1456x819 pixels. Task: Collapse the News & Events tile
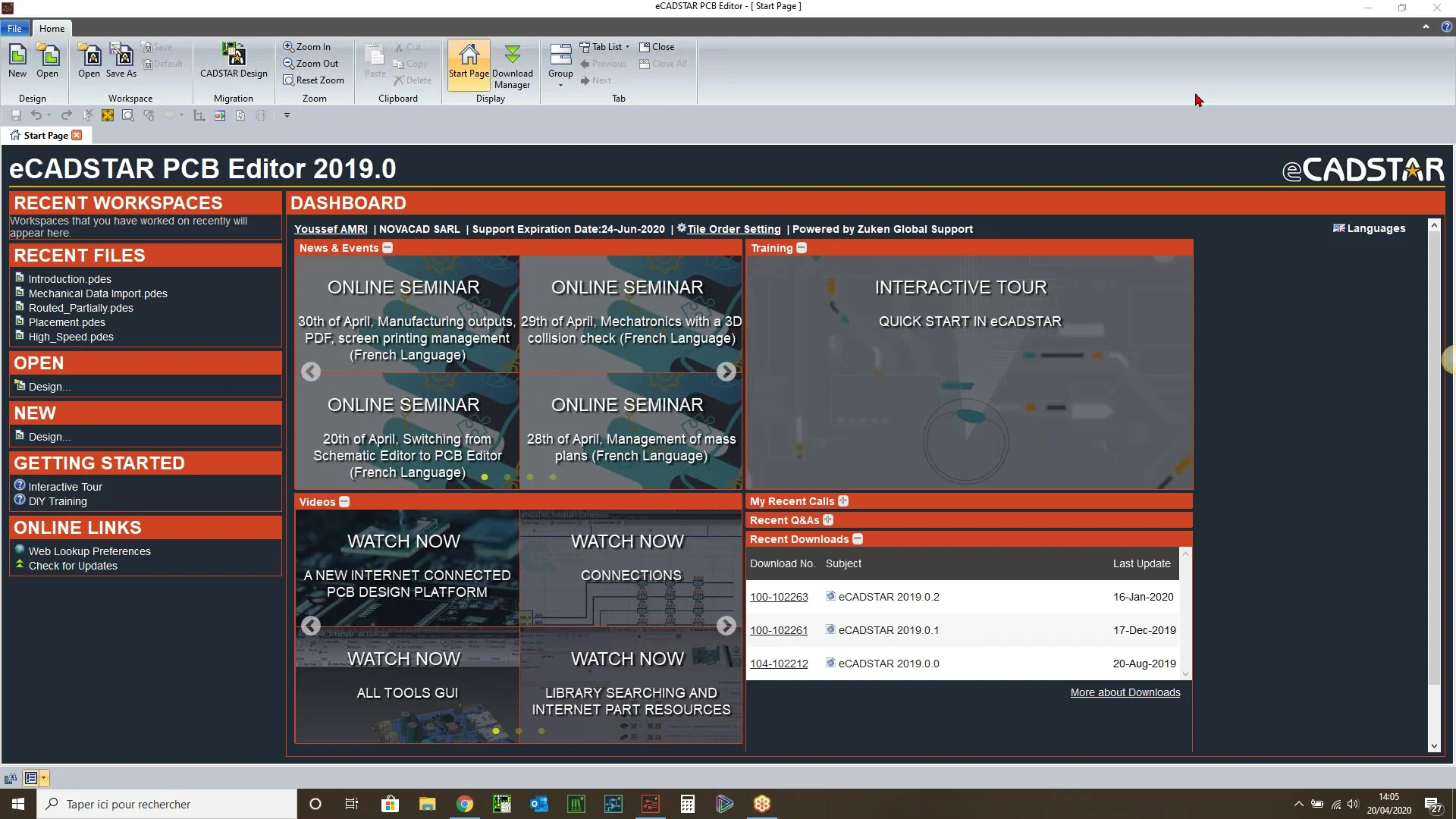[x=388, y=248]
